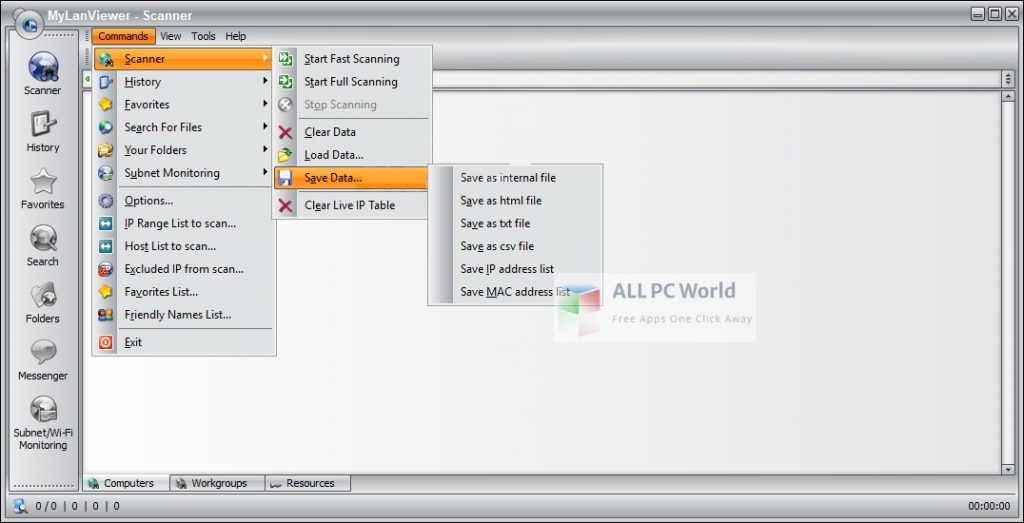Click Clear Live IP Table
Viewport: 1024px width, 523px height.
[x=349, y=205]
